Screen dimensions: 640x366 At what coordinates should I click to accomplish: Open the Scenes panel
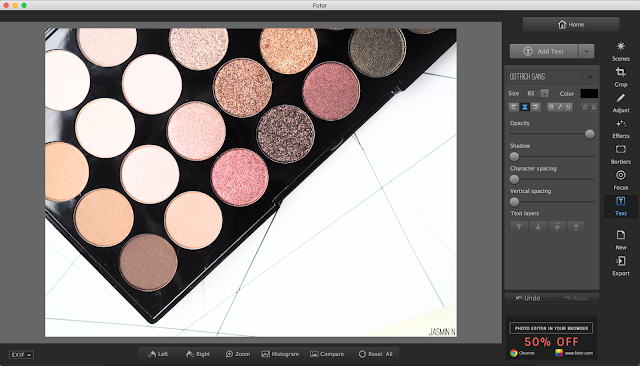[620, 51]
